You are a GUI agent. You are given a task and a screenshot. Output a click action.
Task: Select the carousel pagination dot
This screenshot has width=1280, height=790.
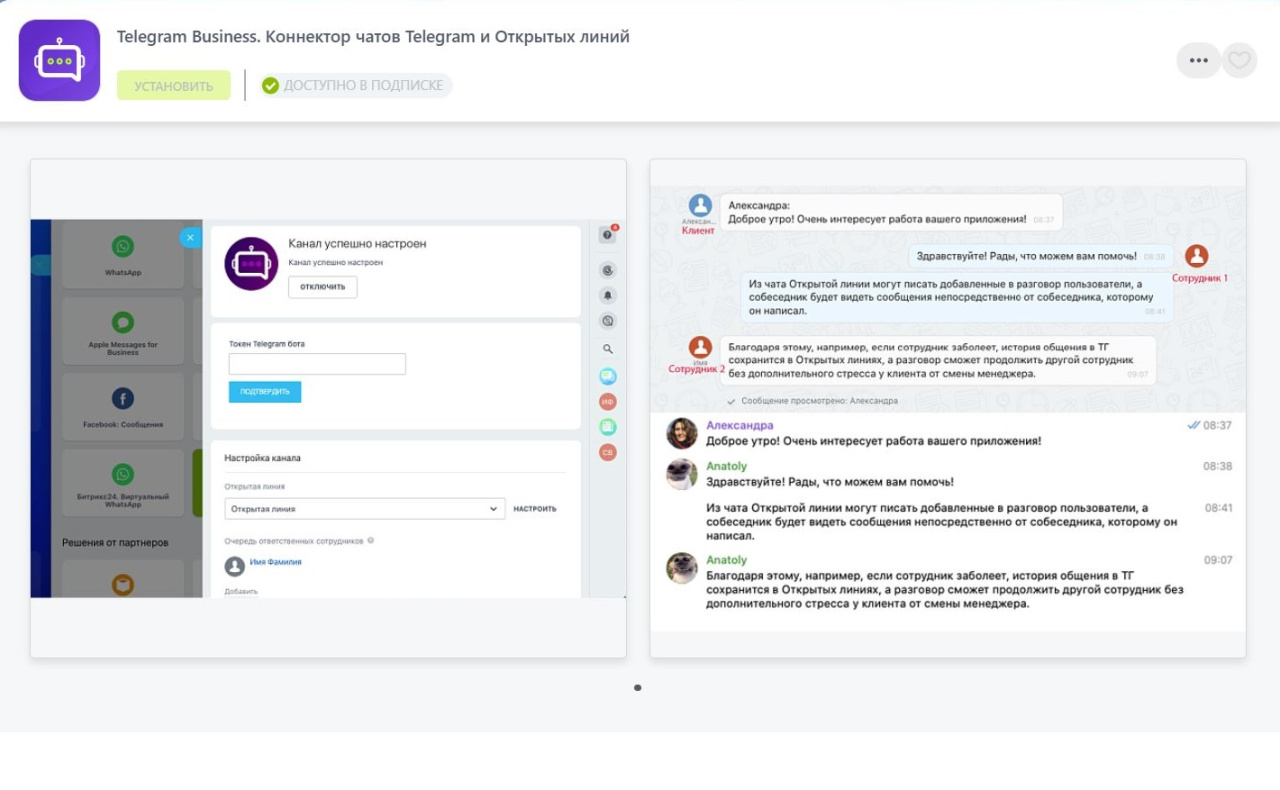point(638,688)
